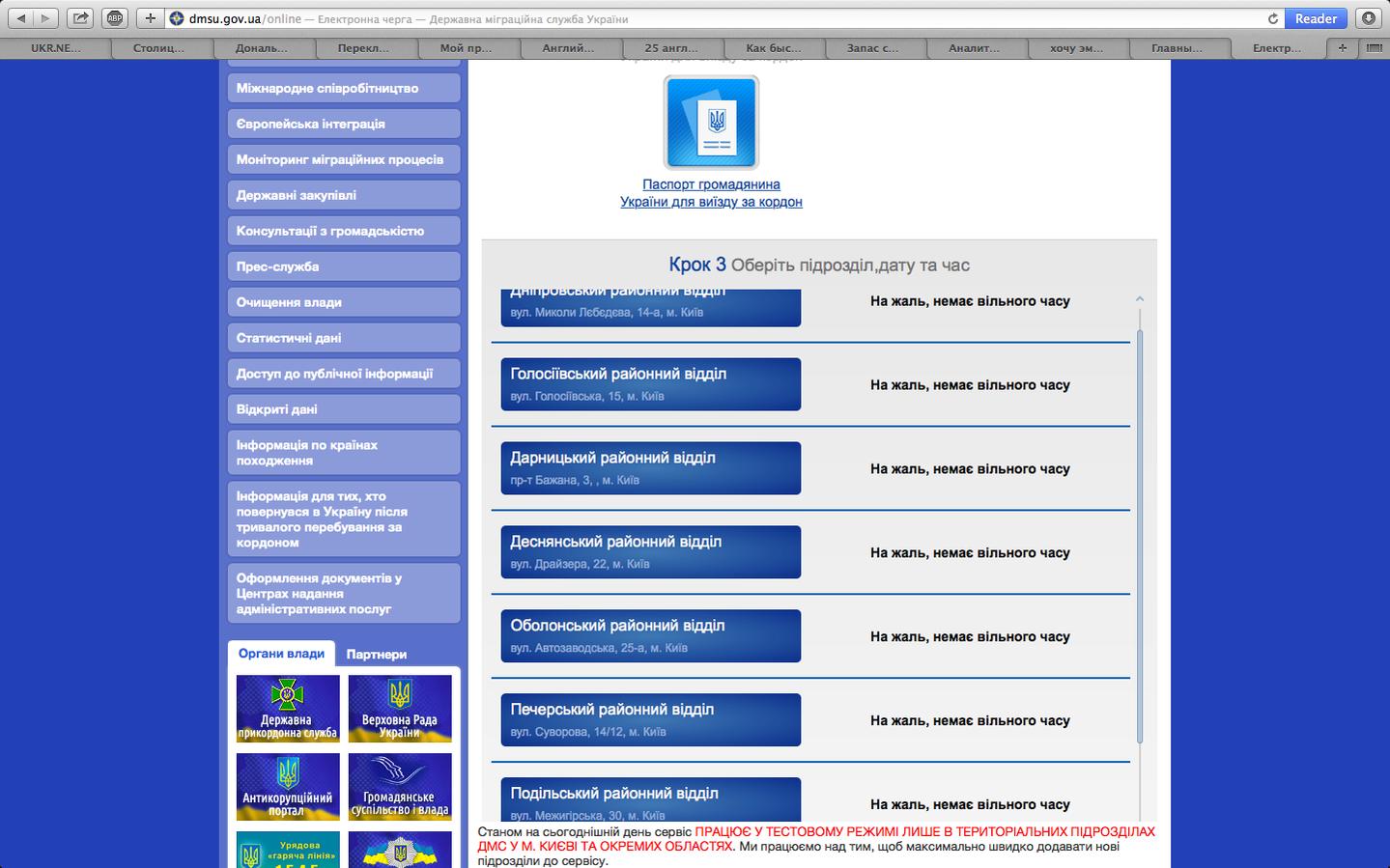Click the add bookmark plus icon
Screen dimensions: 1390x868
tap(150, 18)
